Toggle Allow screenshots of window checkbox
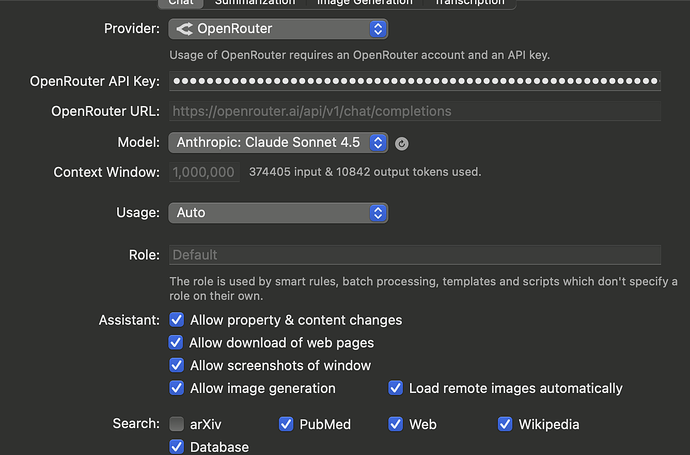Screen dimensions: 690x455 coord(177,366)
